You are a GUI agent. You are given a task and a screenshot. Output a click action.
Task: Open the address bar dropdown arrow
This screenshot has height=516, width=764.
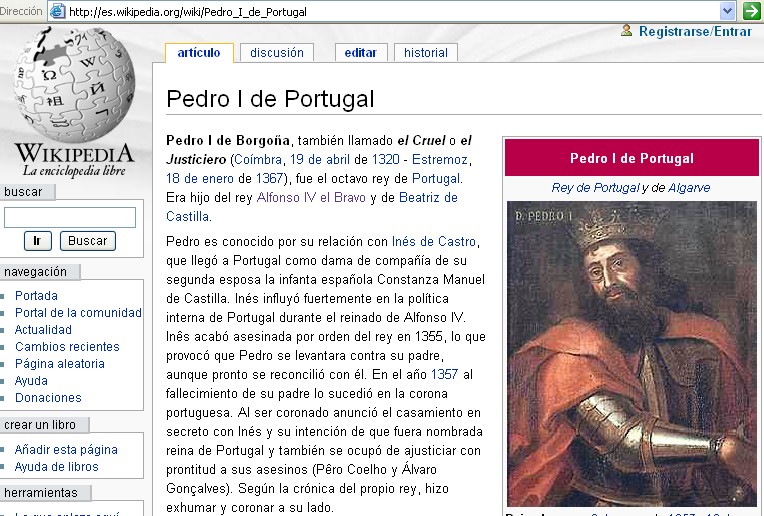coord(727,11)
